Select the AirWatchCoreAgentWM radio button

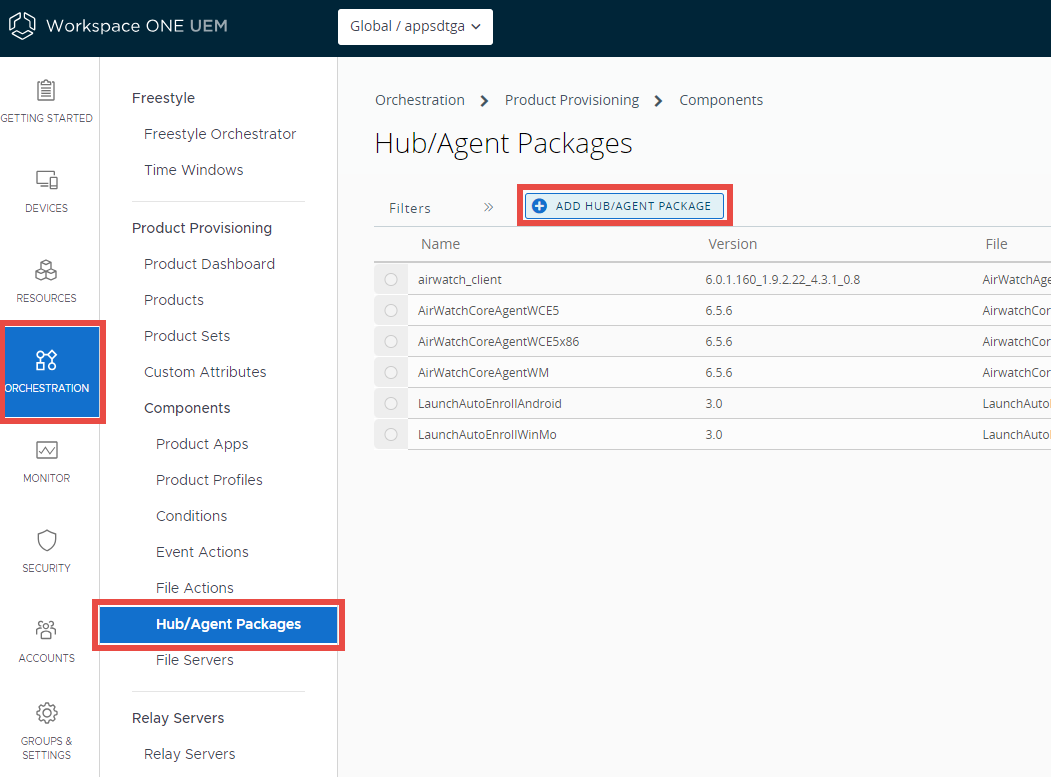click(391, 372)
